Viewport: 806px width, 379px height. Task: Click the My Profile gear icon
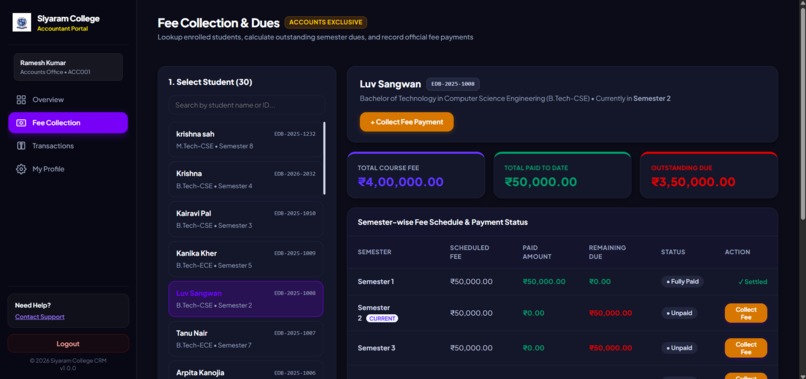21,169
